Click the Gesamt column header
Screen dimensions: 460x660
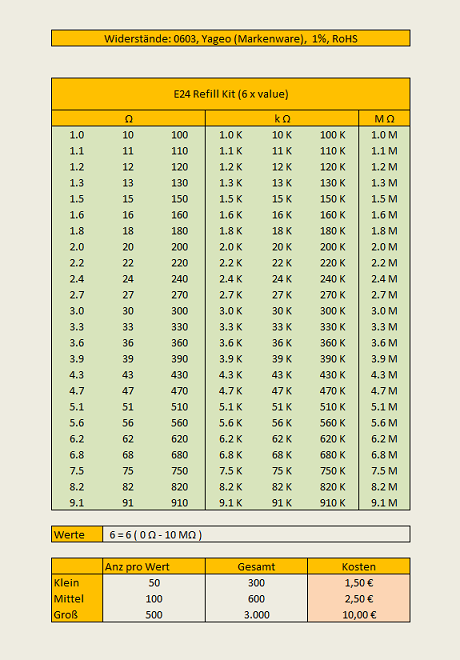[256, 567]
